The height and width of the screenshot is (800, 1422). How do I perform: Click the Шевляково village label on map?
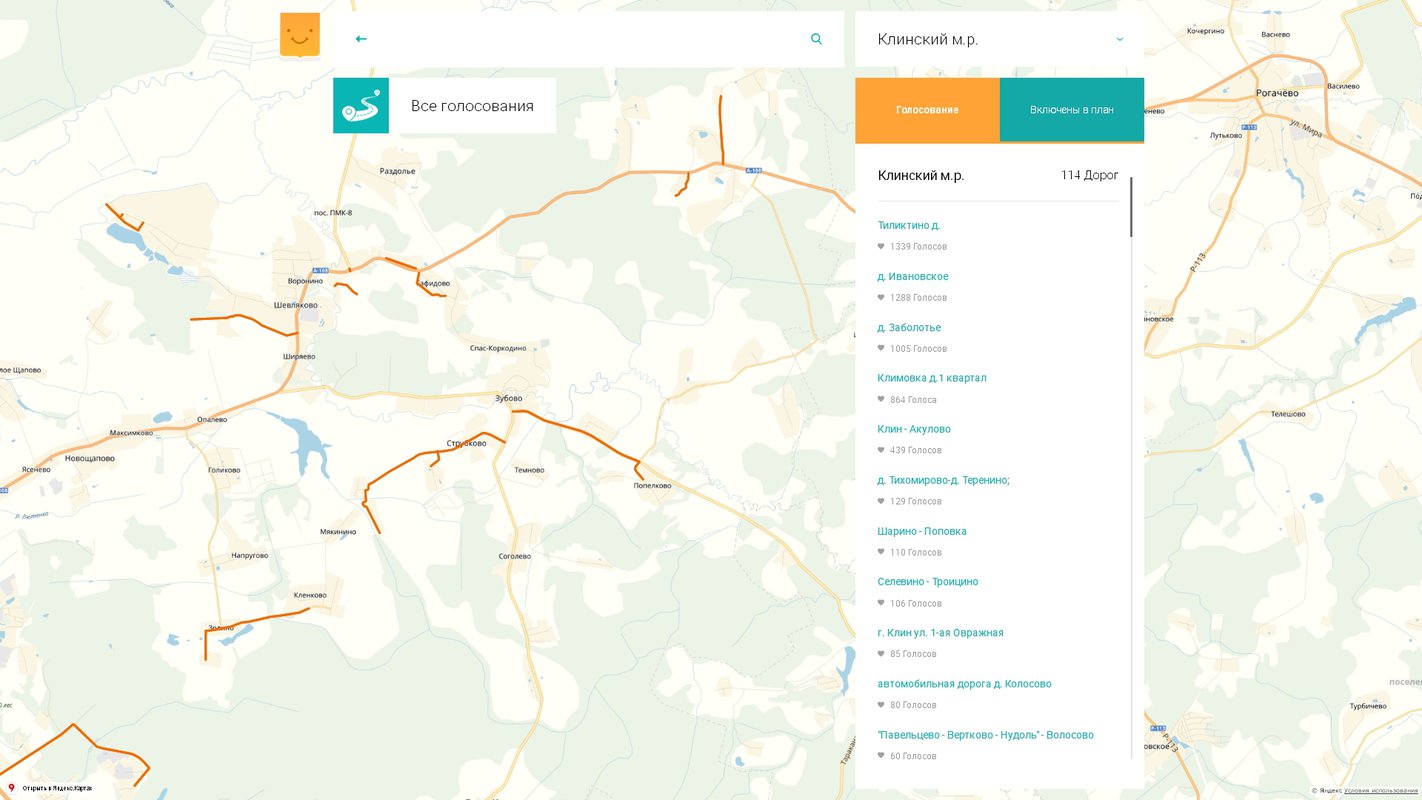pos(296,305)
